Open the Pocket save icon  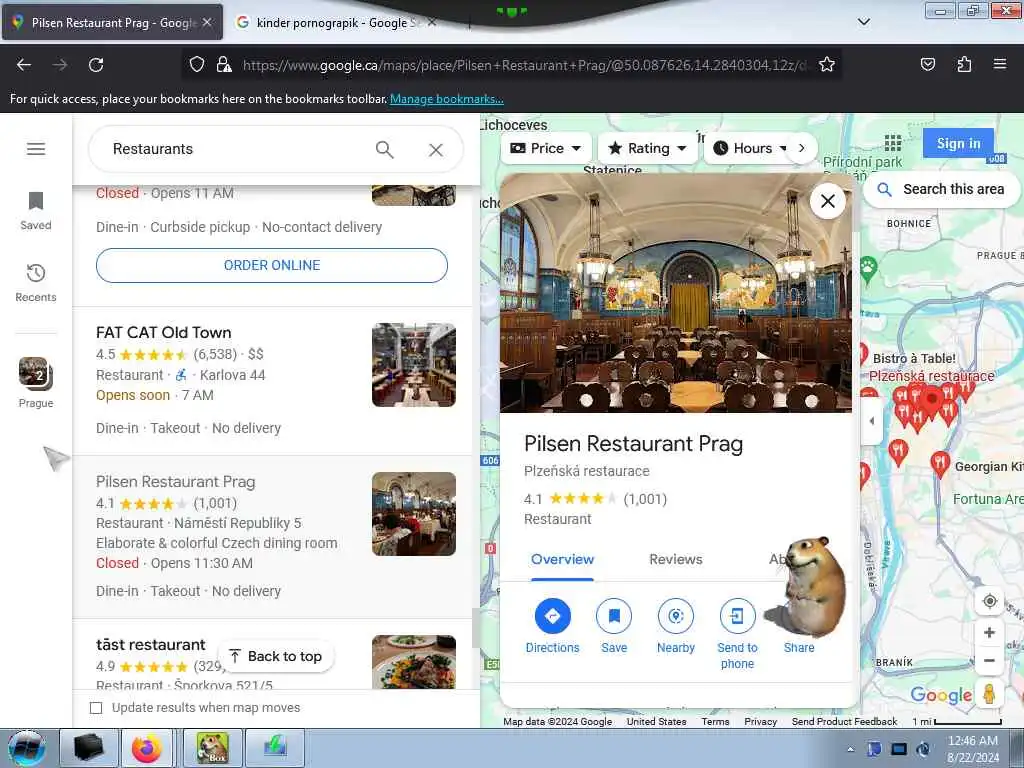coord(928,65)
